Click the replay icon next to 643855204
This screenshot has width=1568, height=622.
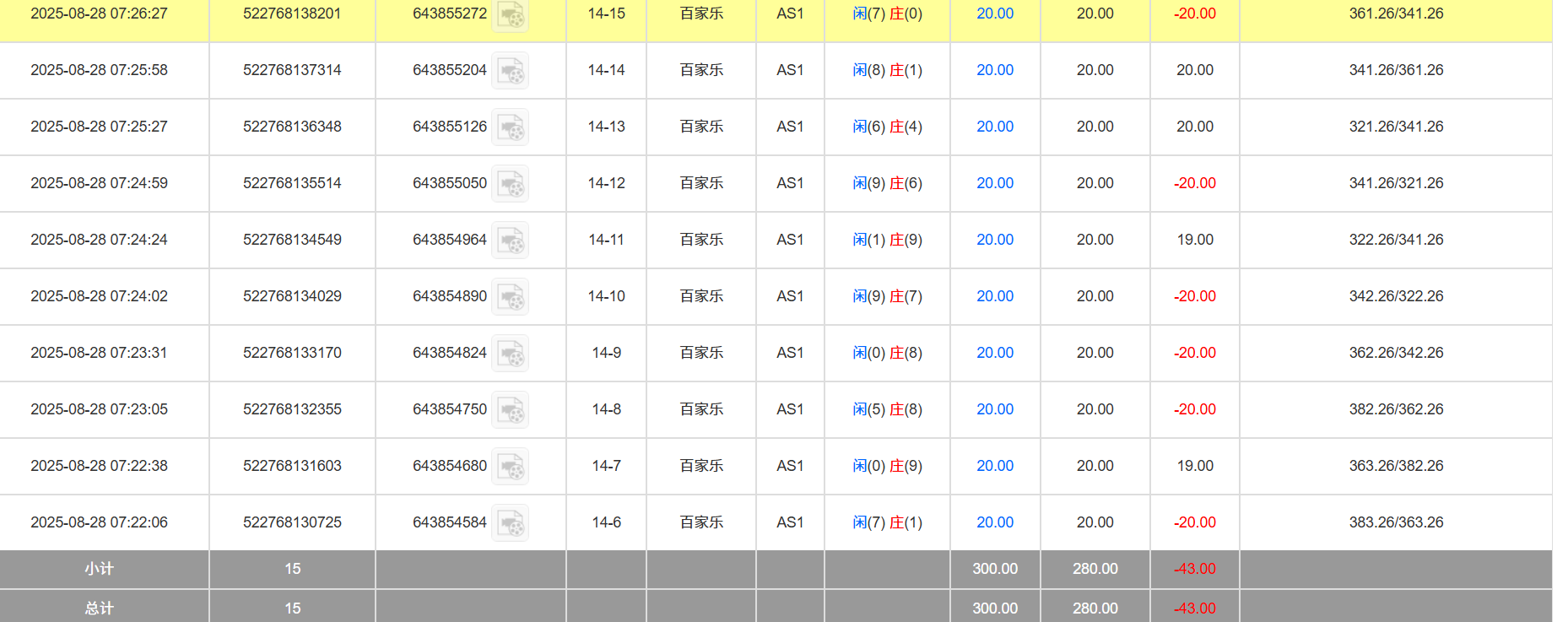coord(510,71)
